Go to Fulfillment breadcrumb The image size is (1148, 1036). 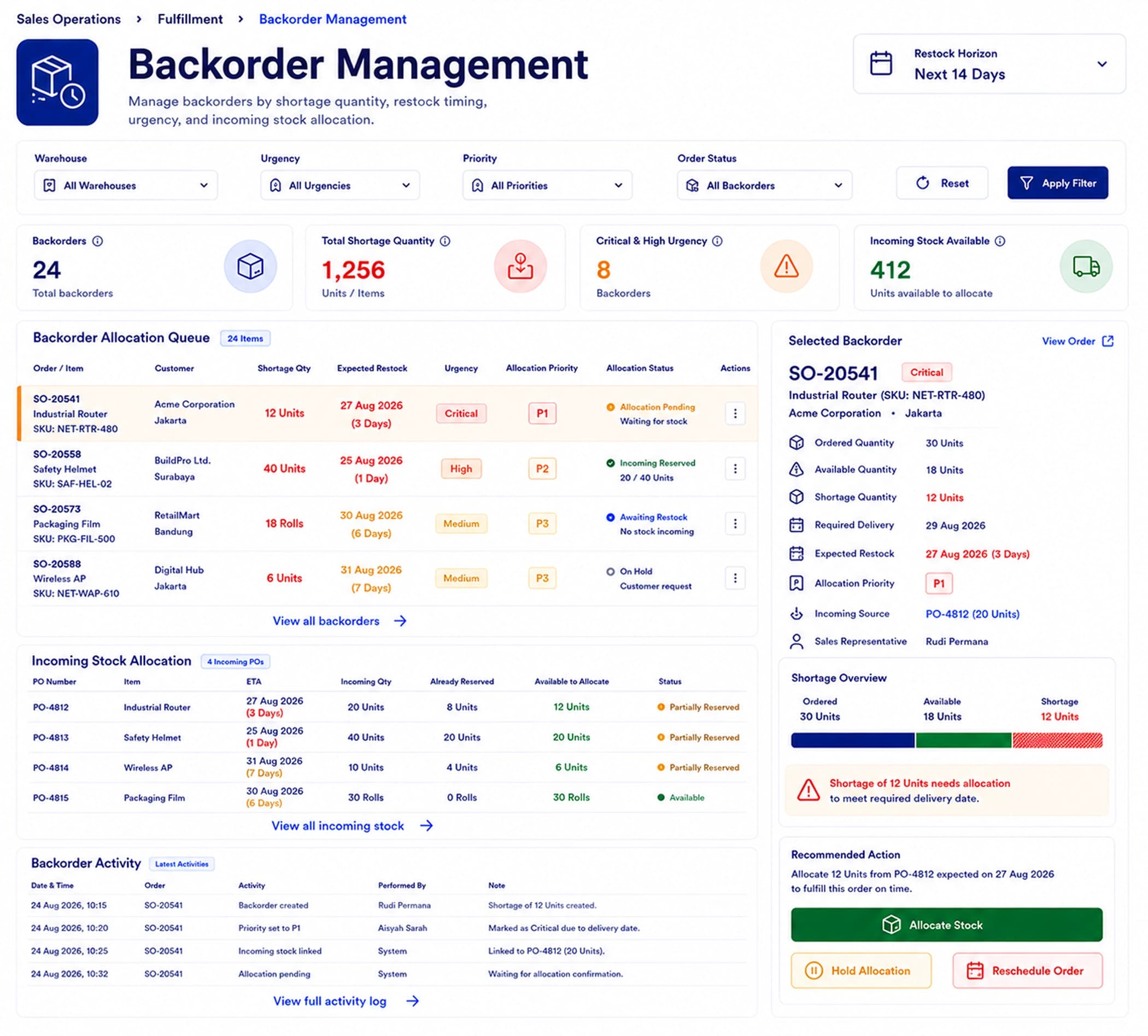click(x=190, y=19)
